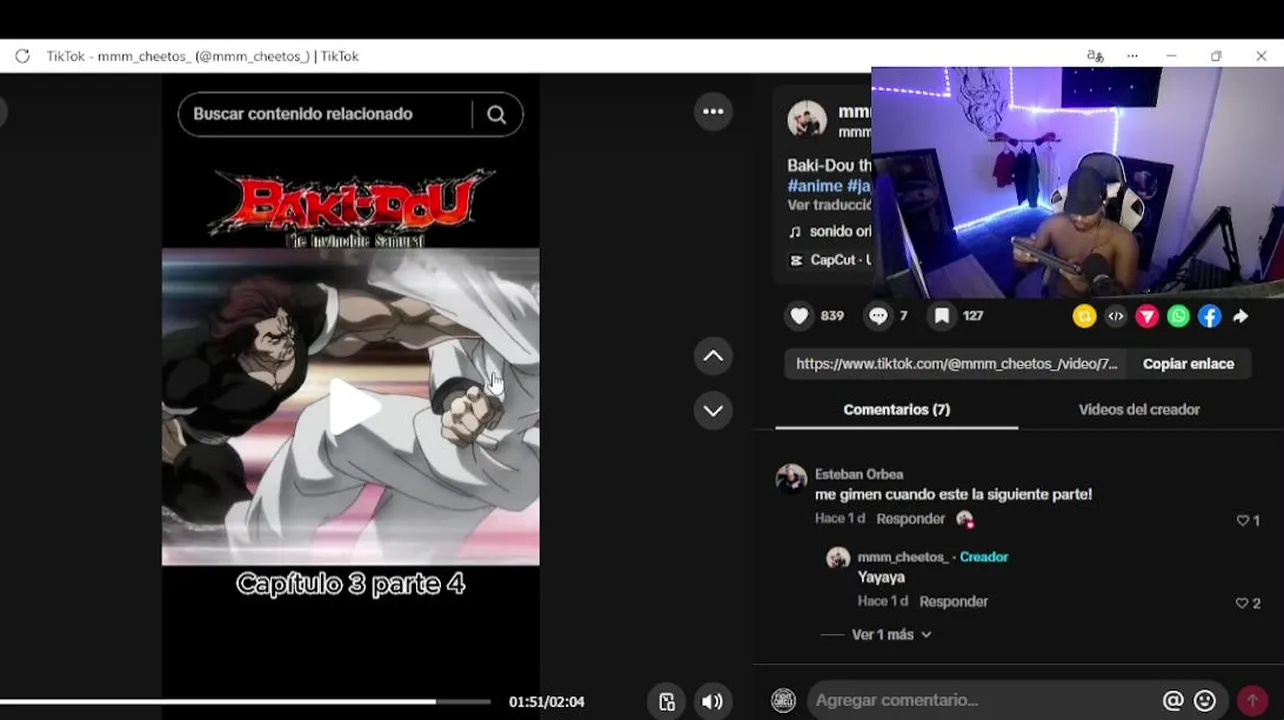Save video with bookmark icon
1284x720 pixels.
point(942,316)
